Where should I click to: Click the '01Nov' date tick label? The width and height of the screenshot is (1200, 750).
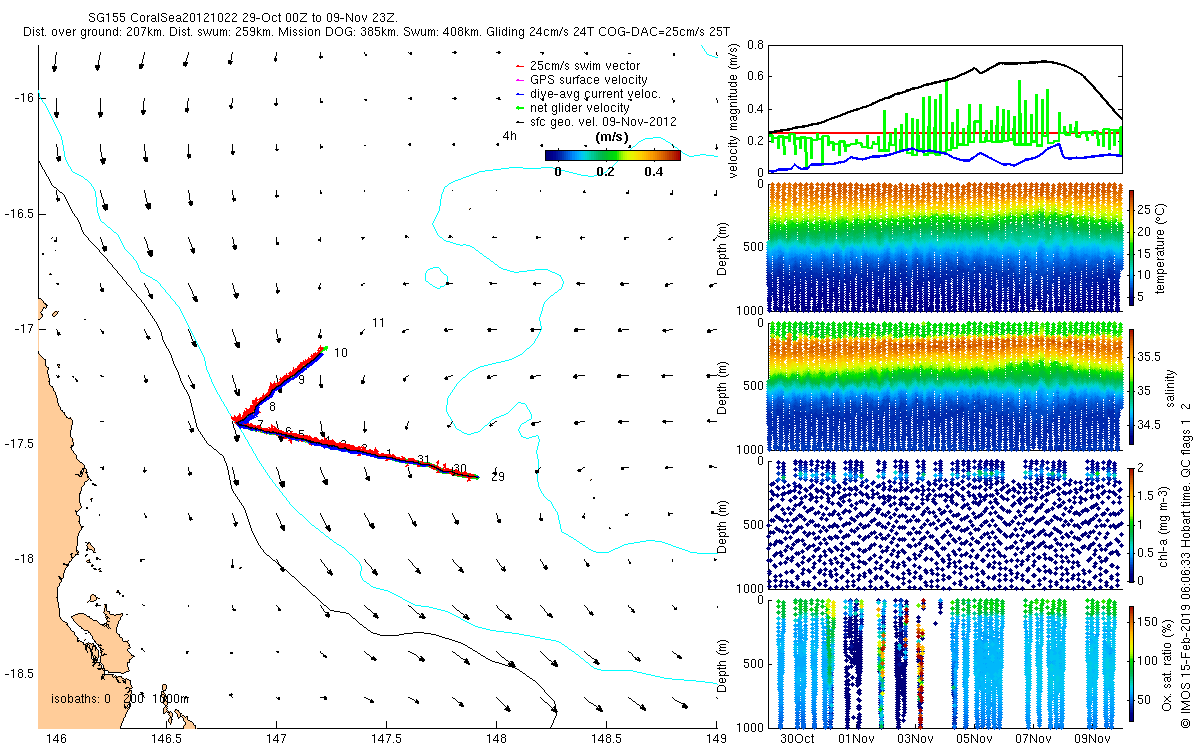856,739
